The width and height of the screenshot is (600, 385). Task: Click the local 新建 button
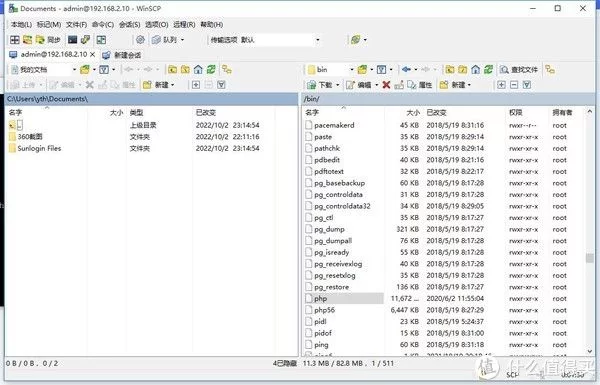[156, 85]
